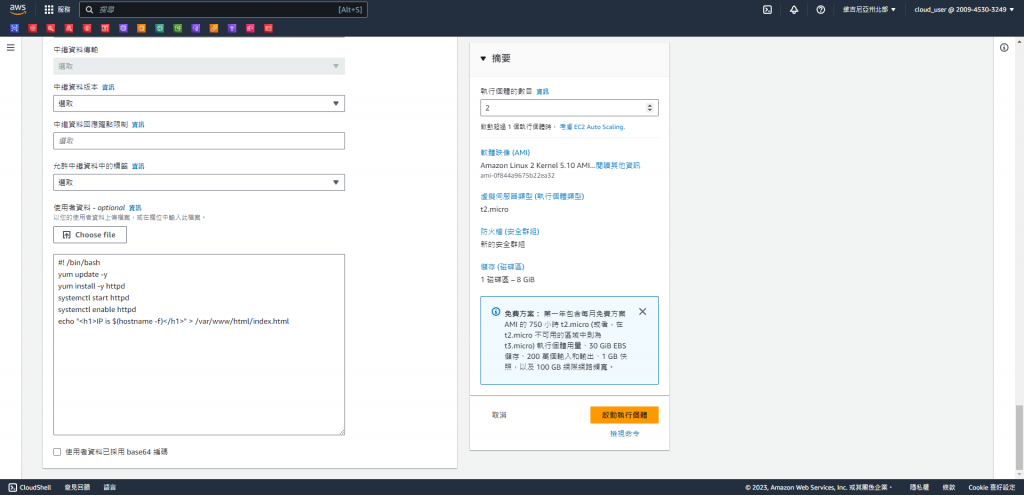Click the search magnifier icon

coord(90,10)
